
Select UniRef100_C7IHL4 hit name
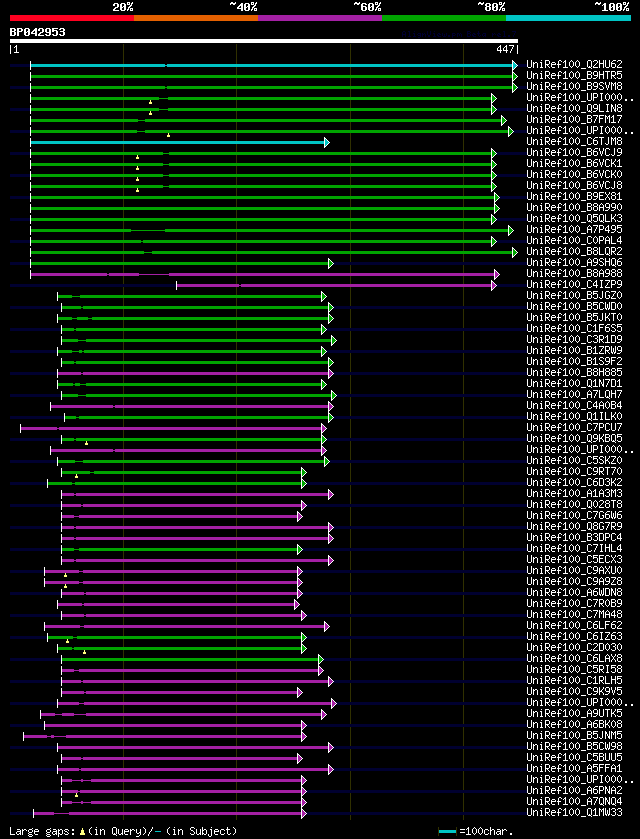click(x=574, y=549)
